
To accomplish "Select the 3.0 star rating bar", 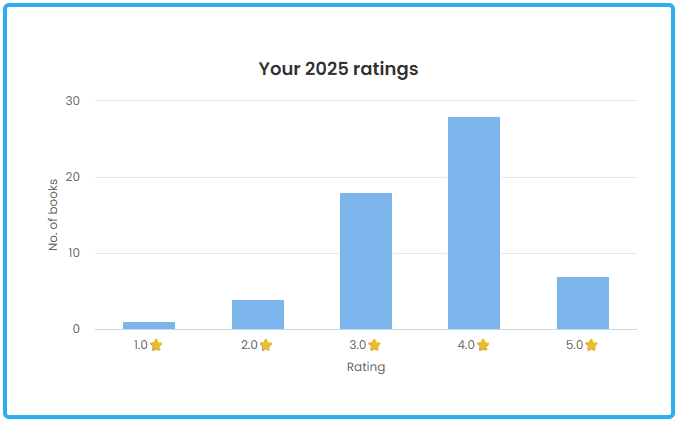I will 366,261.
